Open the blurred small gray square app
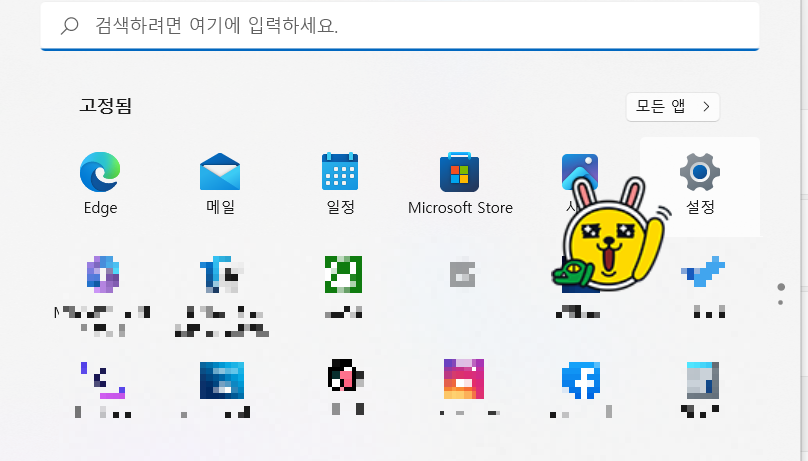The width and height of the screenshot is (808, 461). (462, 274)
